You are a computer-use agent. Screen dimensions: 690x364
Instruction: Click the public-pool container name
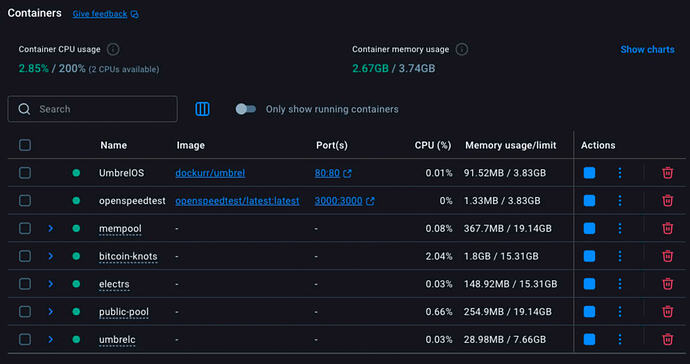click(124, 312)
